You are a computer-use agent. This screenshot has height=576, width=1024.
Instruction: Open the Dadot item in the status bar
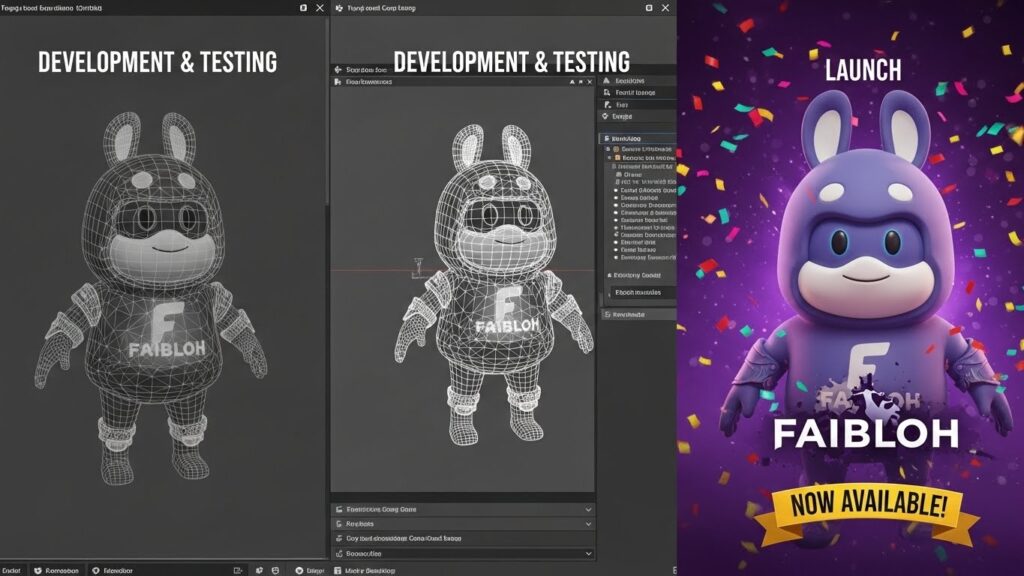coord(12,570)
